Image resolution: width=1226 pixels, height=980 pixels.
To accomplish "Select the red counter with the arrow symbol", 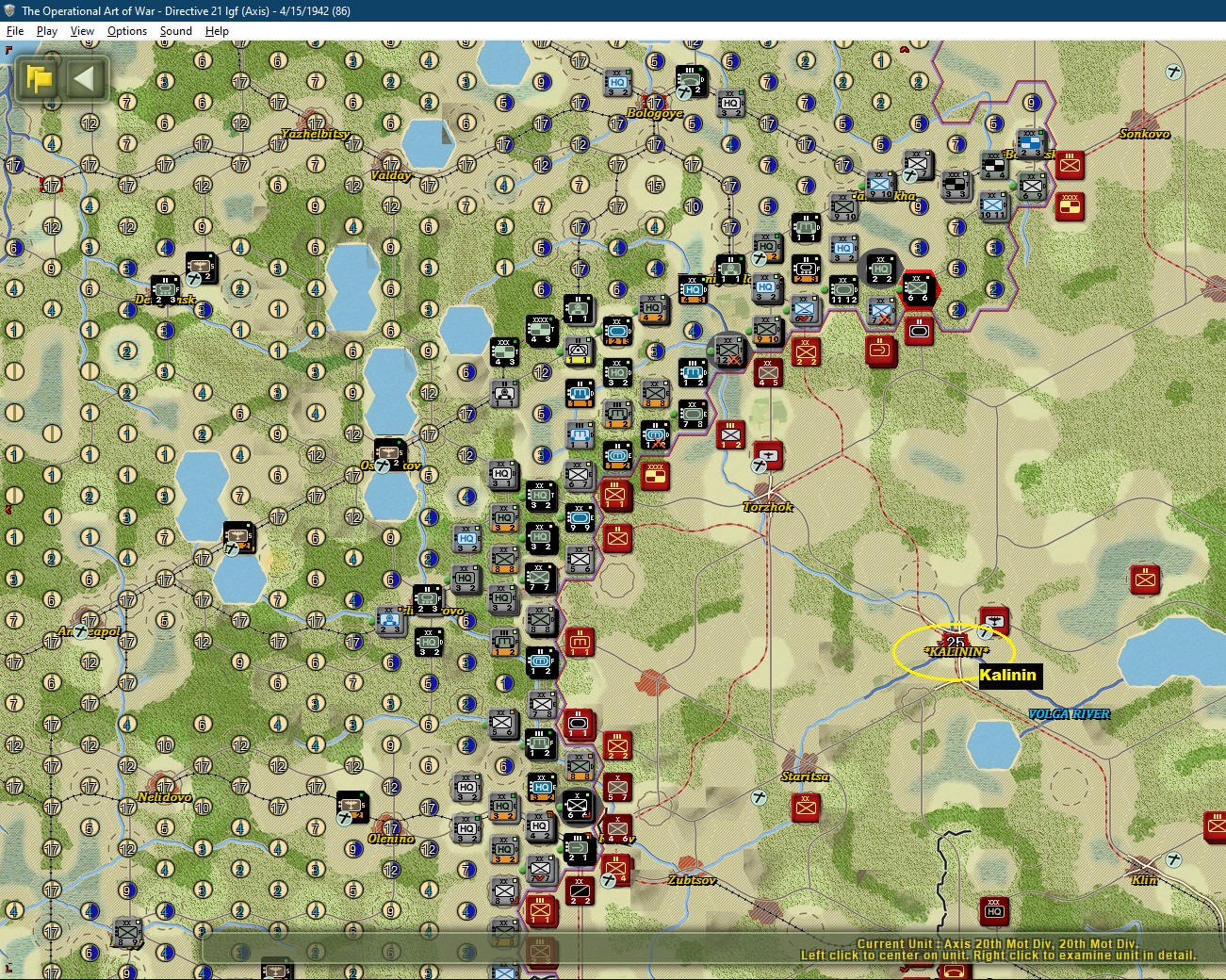I will [881, 351].
